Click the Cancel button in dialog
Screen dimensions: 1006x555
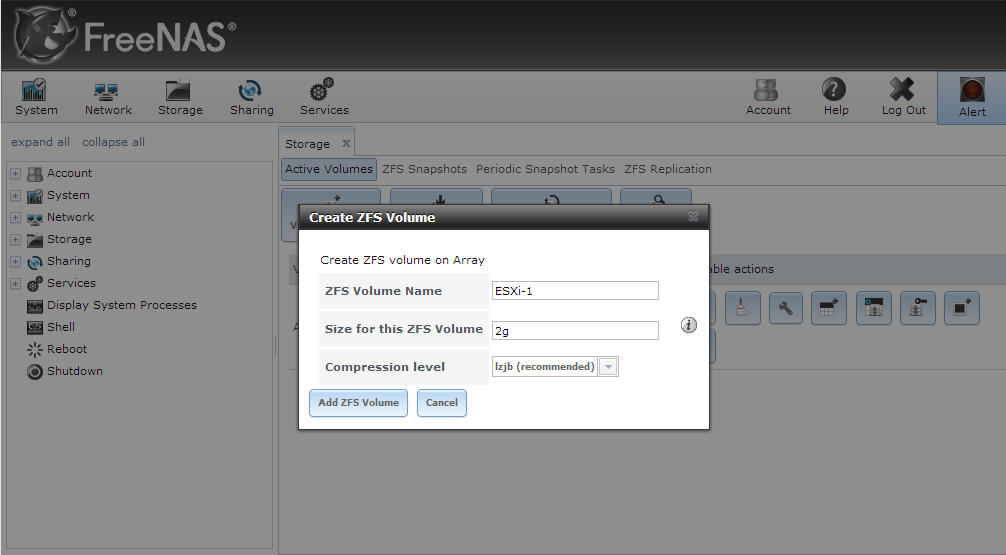[441, 403]
